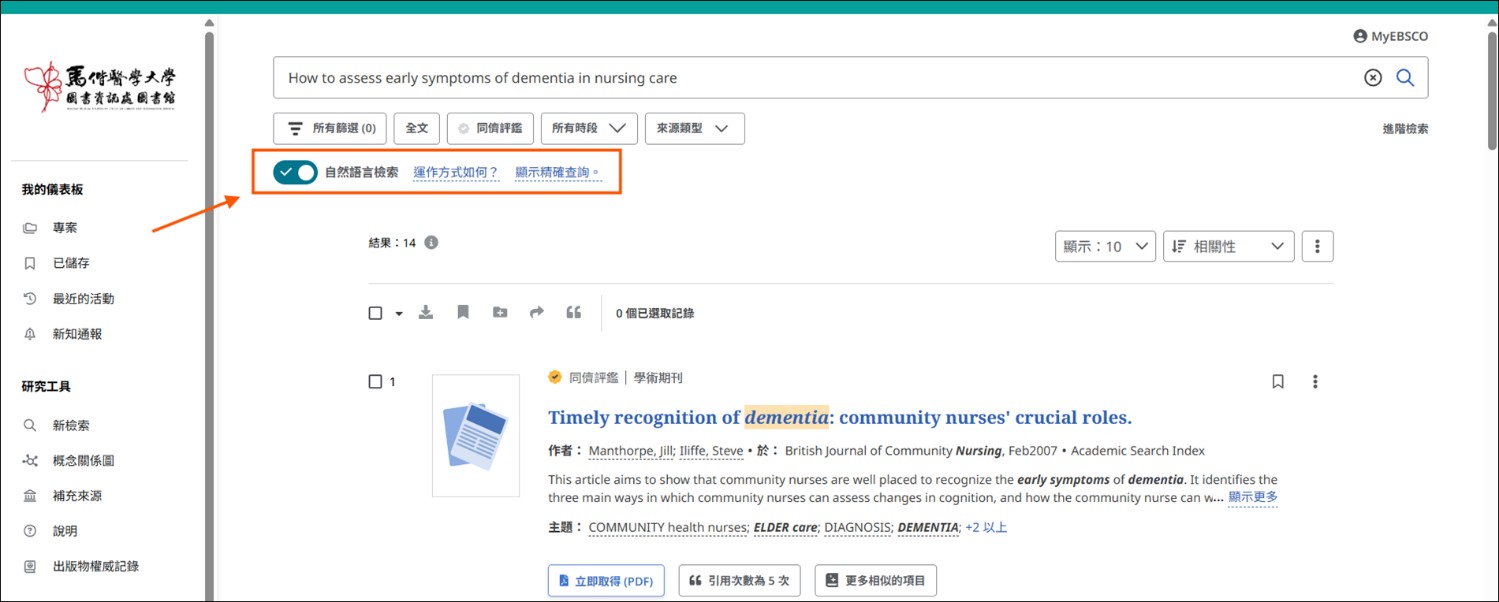Toggle the 自然語言檢索 switch off
The width and height of the screenshot is (1499, 602).
click(295, 172)
